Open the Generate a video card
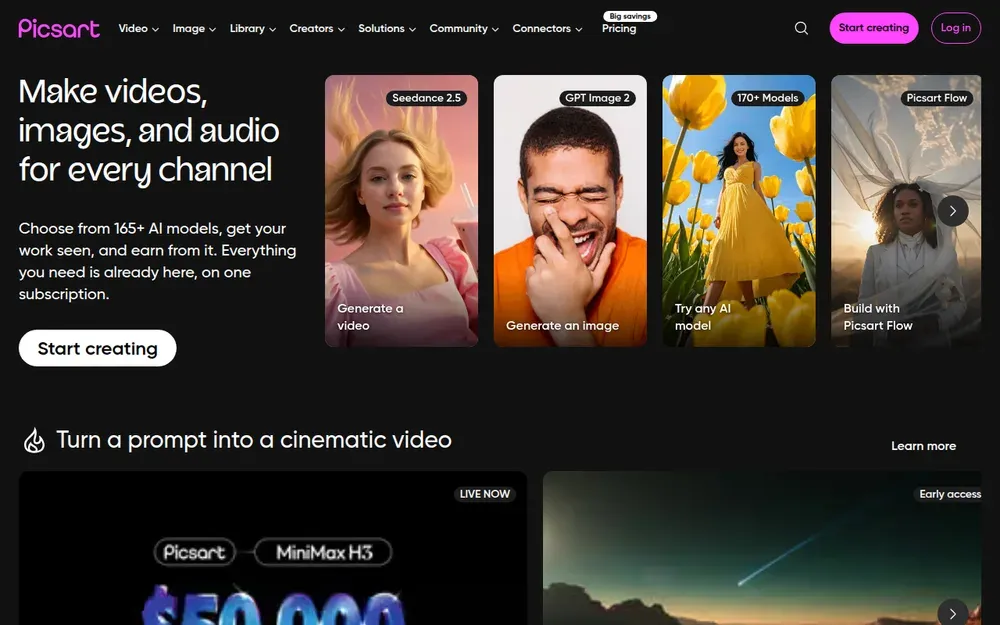Screen dimensions: 1000x625 [401, 211]
